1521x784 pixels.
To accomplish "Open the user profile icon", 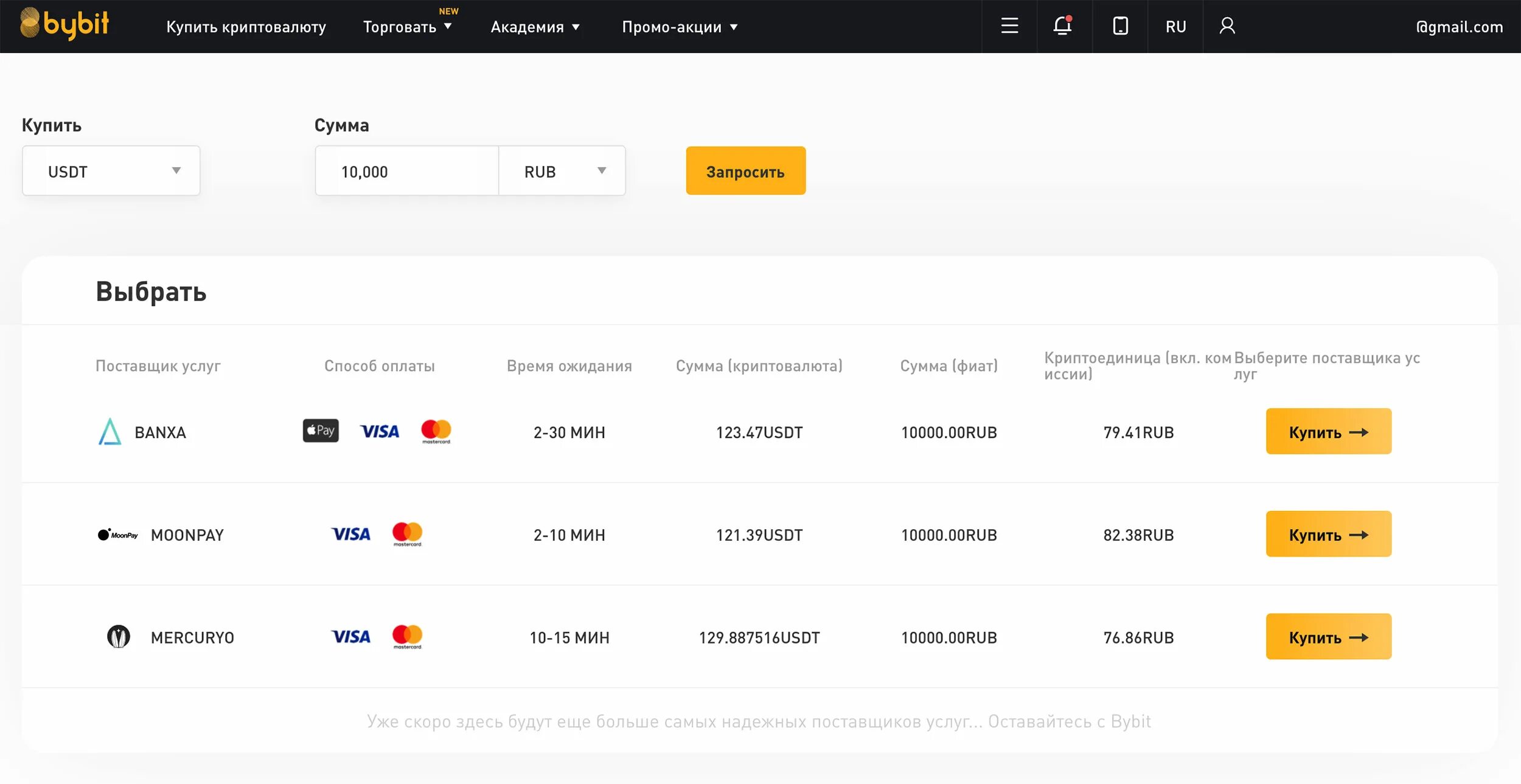I will [1227, 26].
